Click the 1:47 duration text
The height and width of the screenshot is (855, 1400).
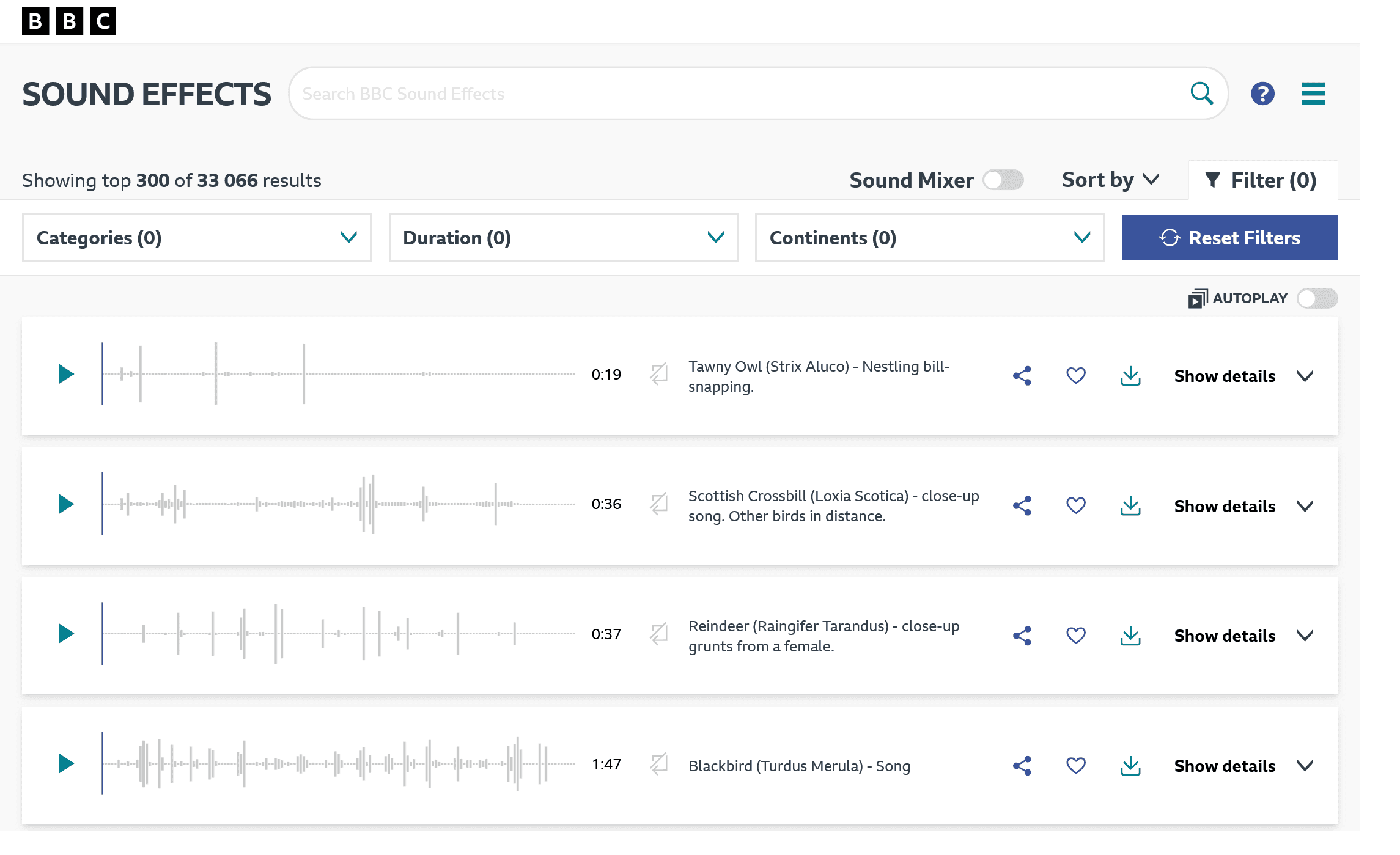pyautogui.click(x=606, y=765)
